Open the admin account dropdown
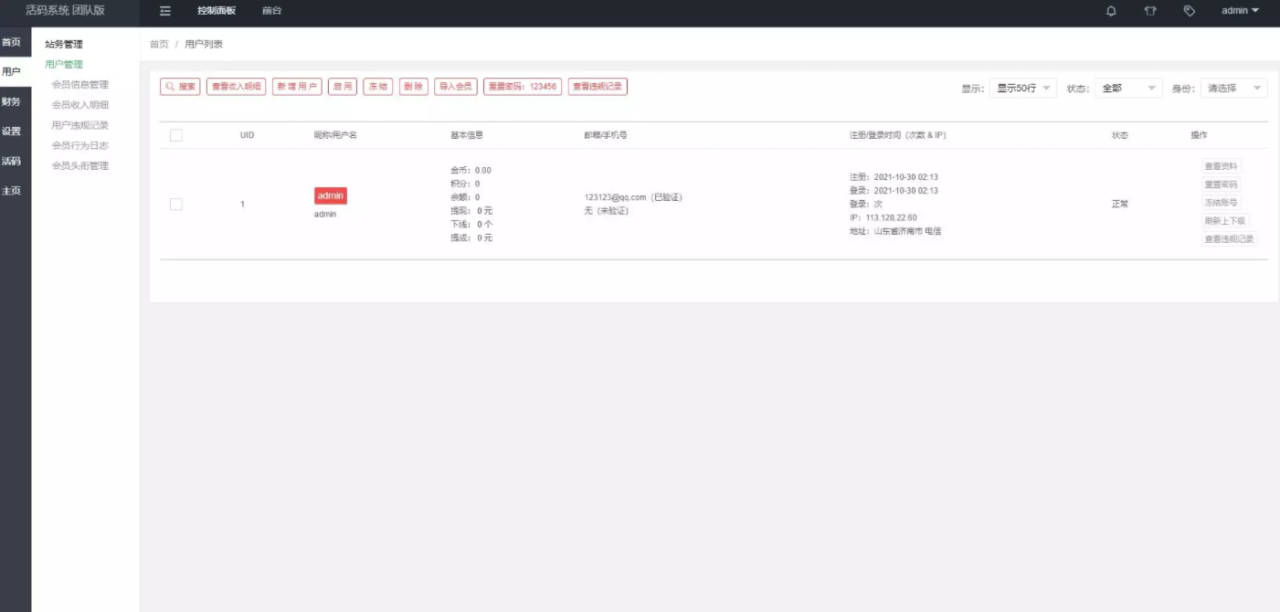 [x=1240, y=11]
